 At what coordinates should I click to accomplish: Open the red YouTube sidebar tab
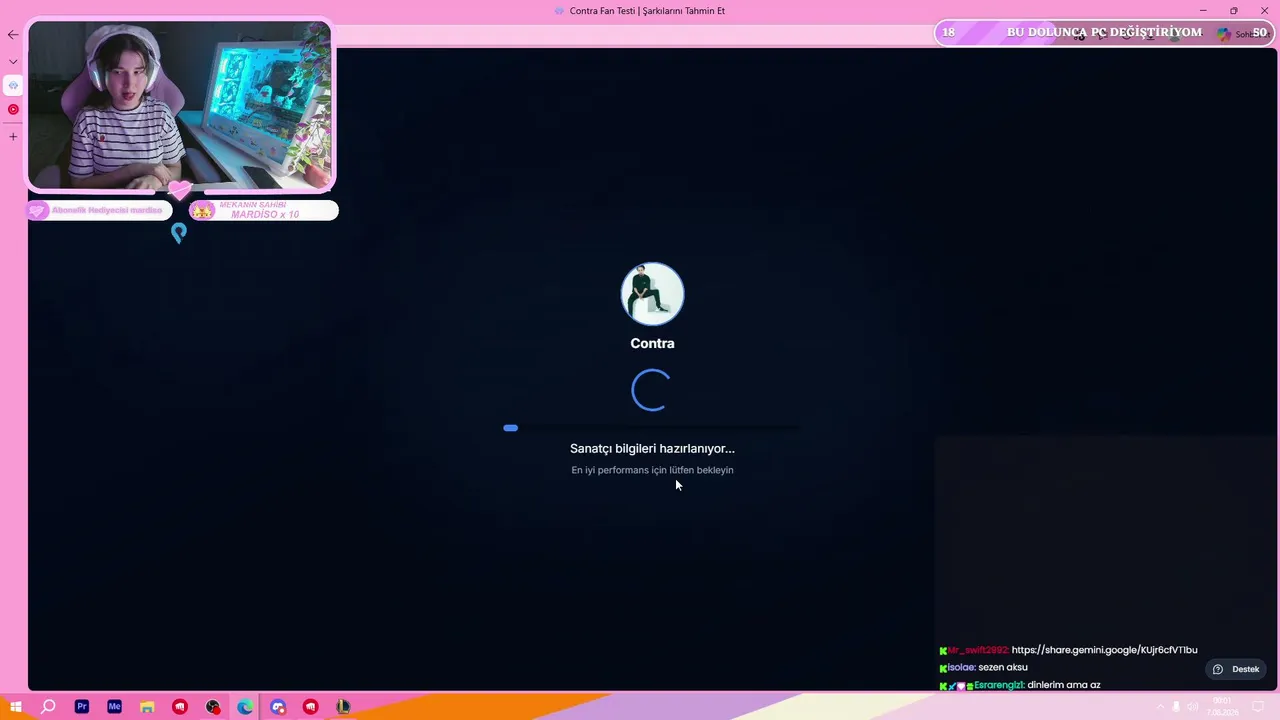click(13, 109)
